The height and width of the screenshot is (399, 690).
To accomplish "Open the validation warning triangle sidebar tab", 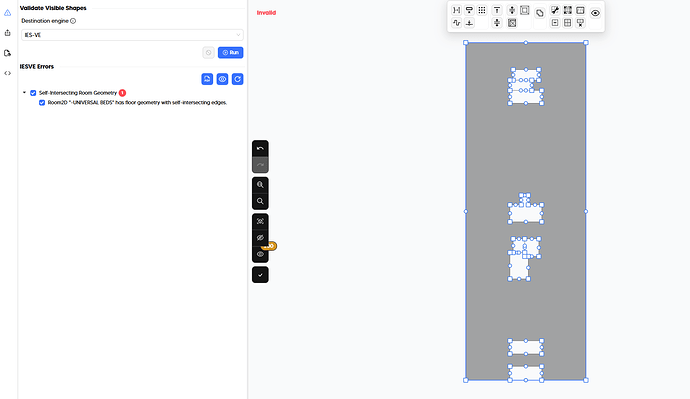I will click(7, 13).
